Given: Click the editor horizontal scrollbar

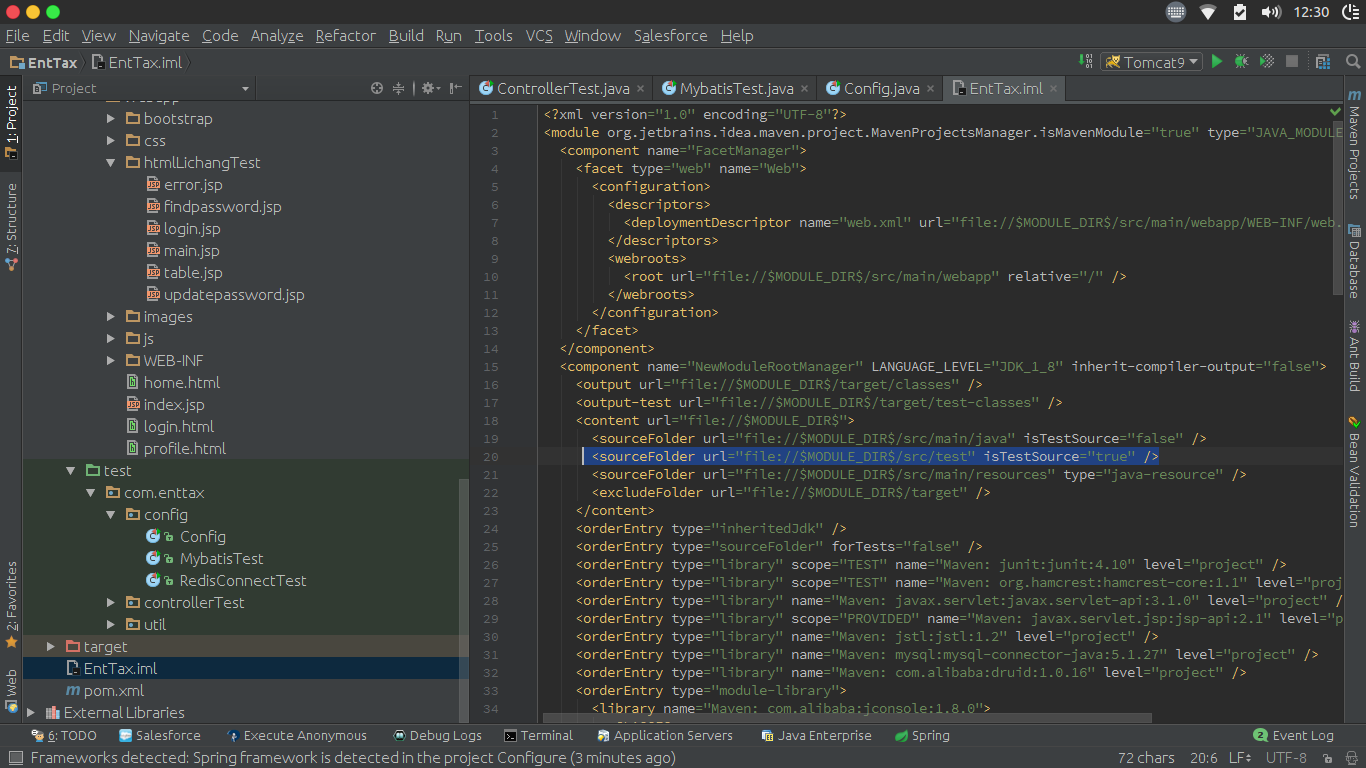Looking at the screenshot, I should (x=848, y=718).
